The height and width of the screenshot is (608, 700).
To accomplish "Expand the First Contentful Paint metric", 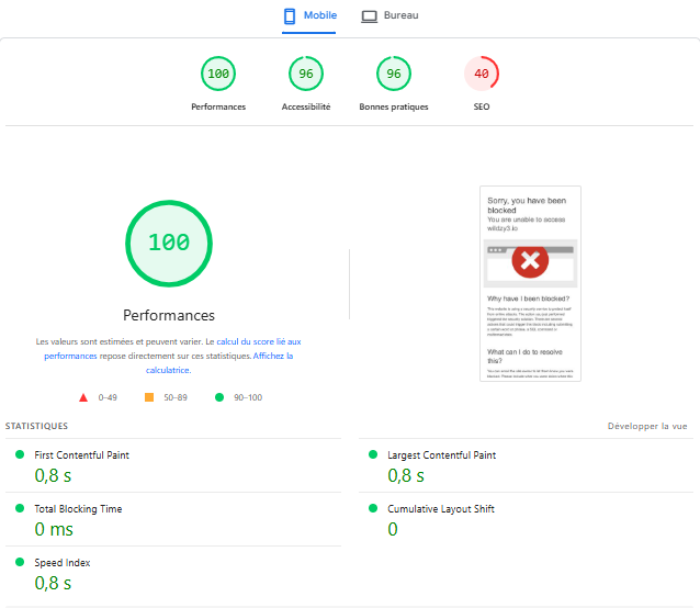I will click(81, 455).
